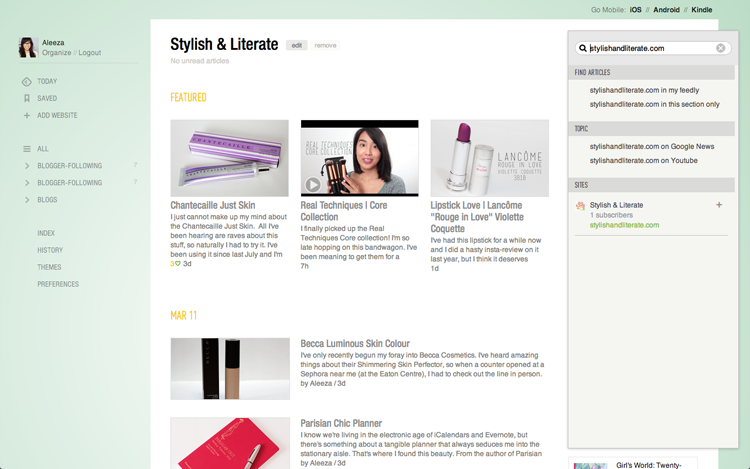Click the heart icon on the Chantecaille article
Image resolution: width=750 pixels, height=469 pixels.
[x=177, y=264]
